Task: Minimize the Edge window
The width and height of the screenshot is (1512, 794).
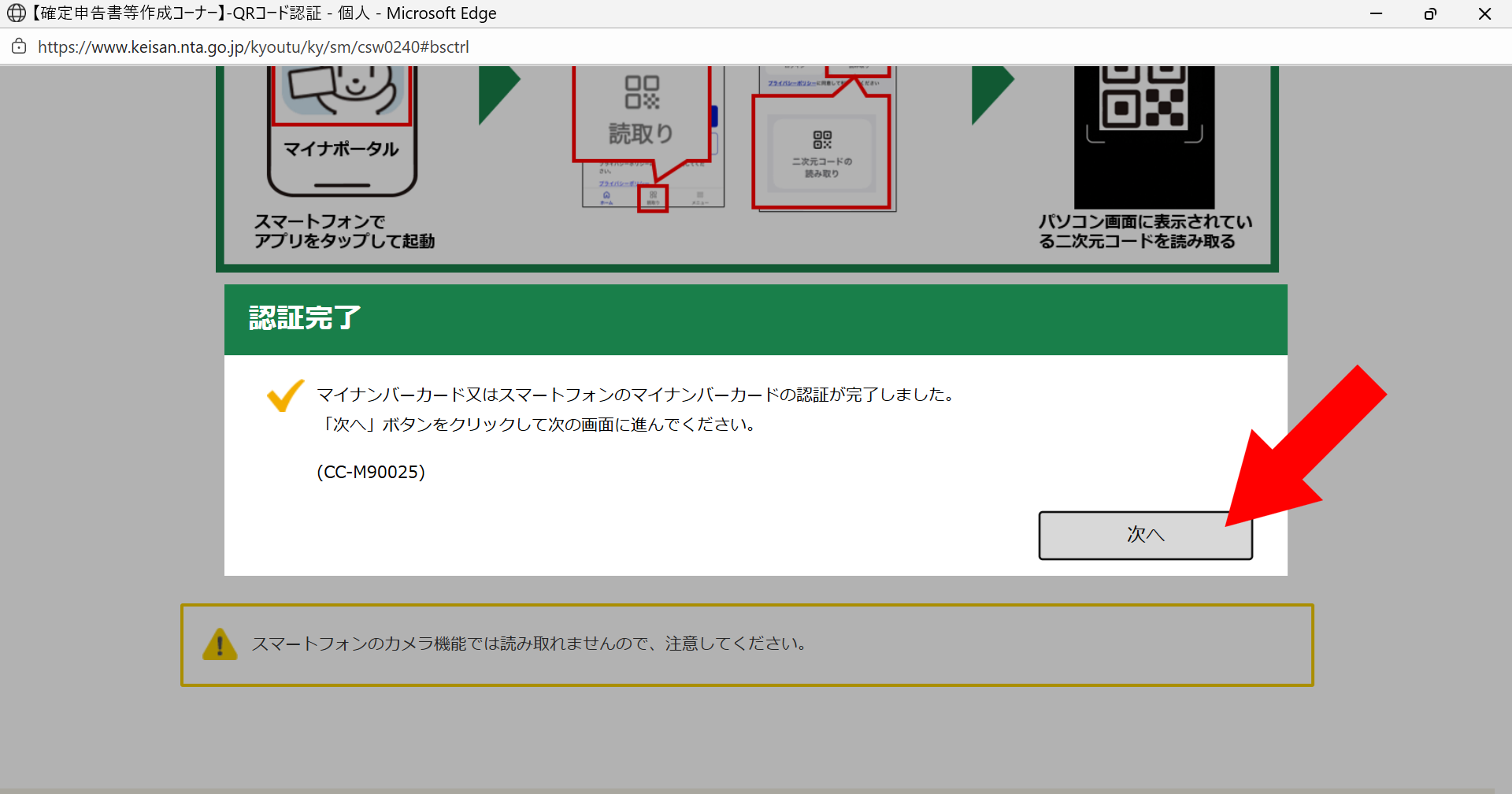Action: [x=1376, y=13]
